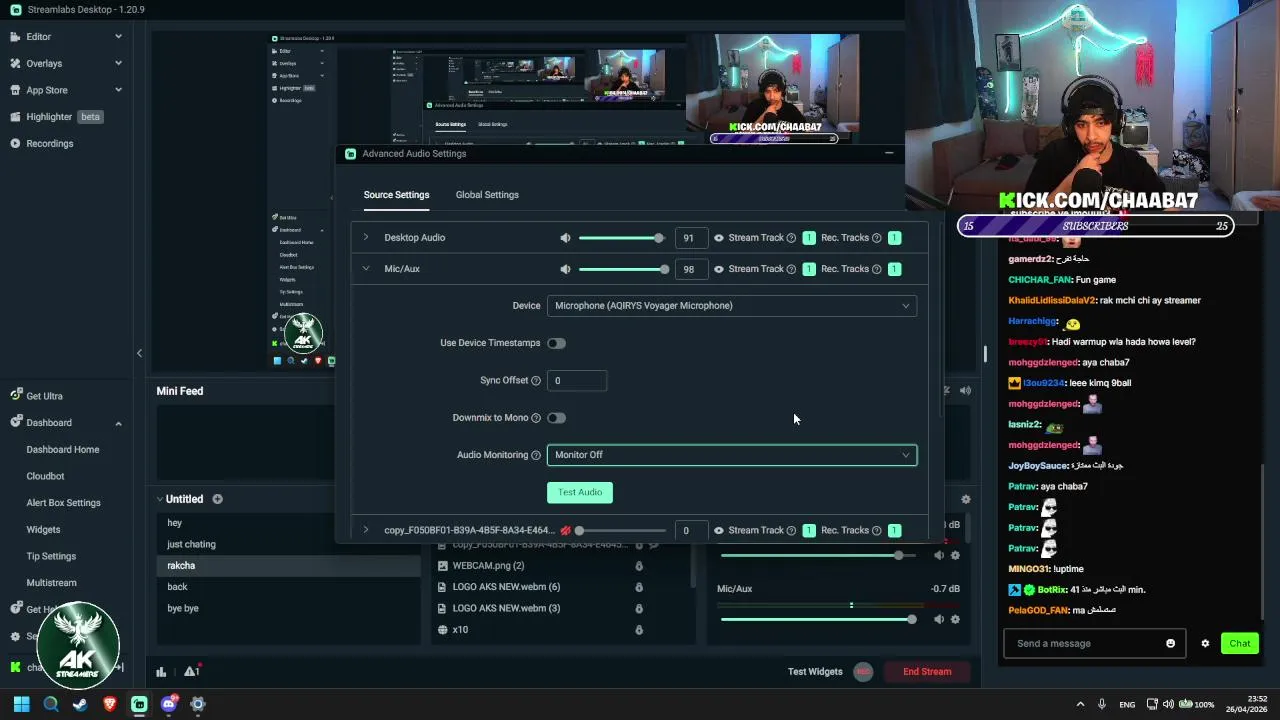The image size is (1280, 720).
Task: Click the Sync Offset input field
Action: click(577, 380)
